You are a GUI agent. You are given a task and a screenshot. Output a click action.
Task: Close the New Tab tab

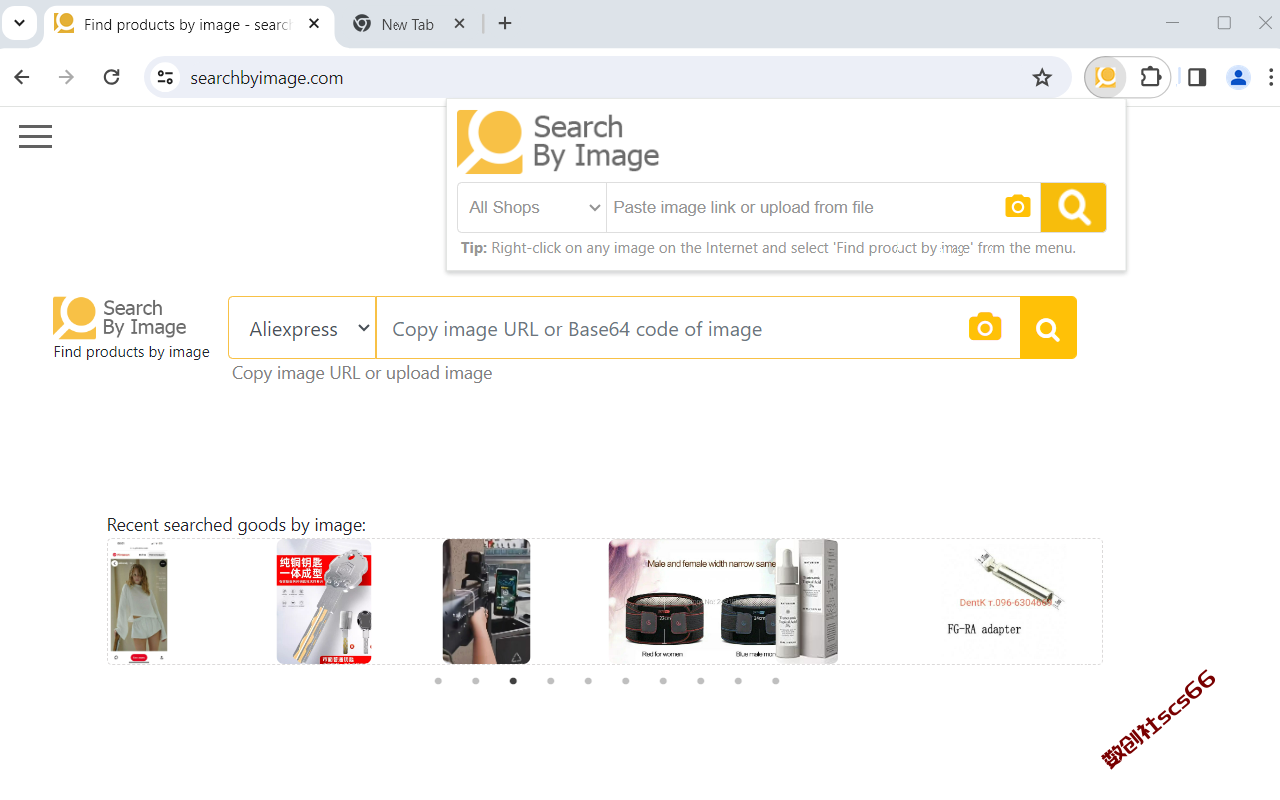[460, 23]
